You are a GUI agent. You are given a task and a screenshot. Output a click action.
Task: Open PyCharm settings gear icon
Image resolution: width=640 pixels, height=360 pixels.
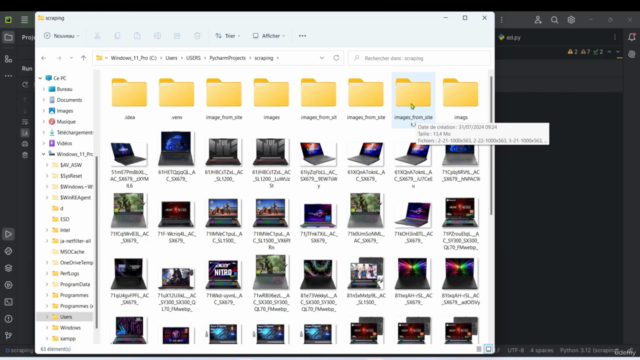click(571, 20)
